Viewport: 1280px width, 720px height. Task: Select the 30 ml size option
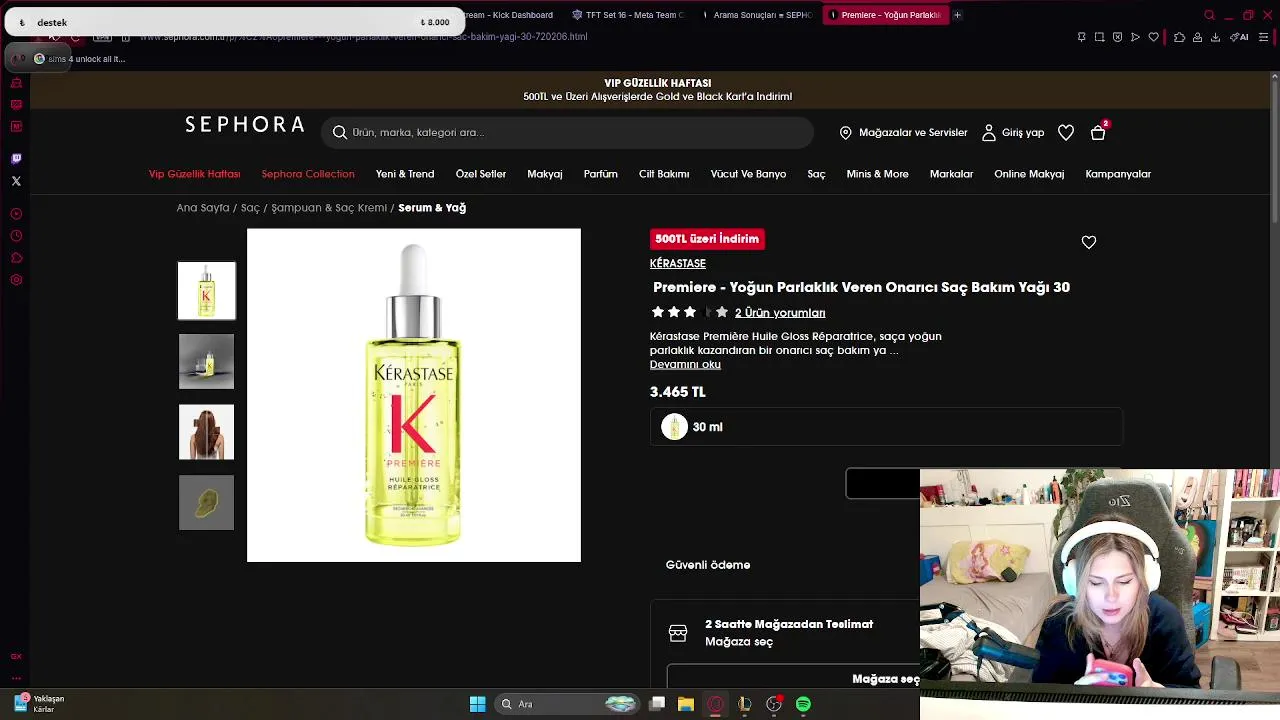(x=886, y=427)
